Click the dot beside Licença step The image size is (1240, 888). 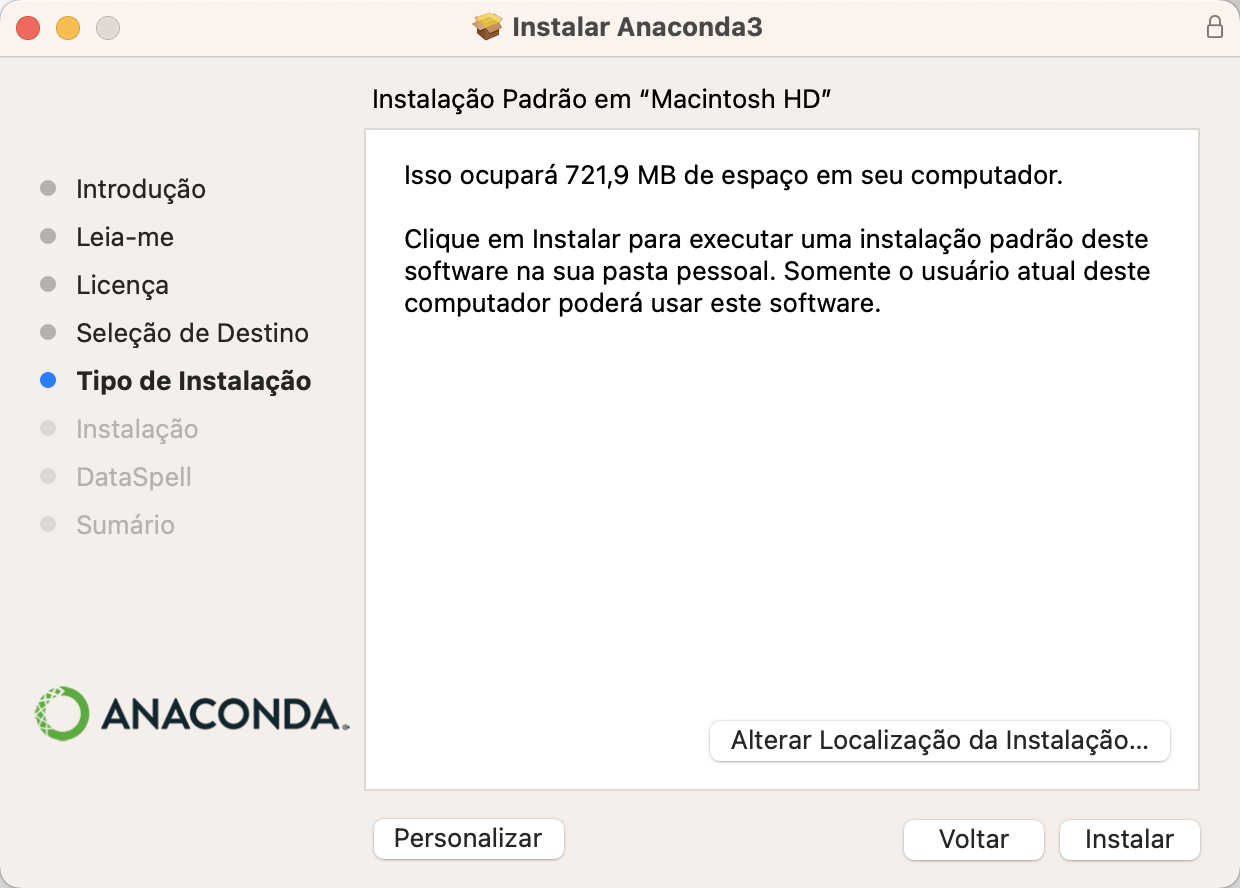point(48,284)
